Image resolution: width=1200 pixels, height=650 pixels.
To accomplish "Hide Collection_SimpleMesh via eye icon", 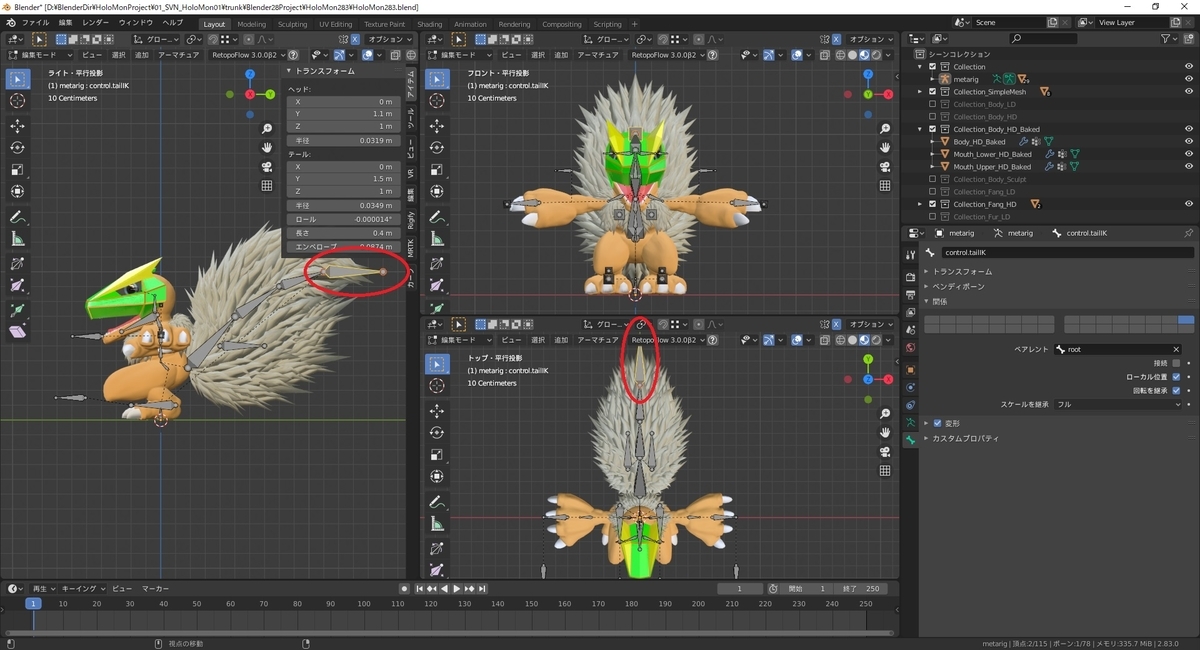I will tap(1189, 92).
